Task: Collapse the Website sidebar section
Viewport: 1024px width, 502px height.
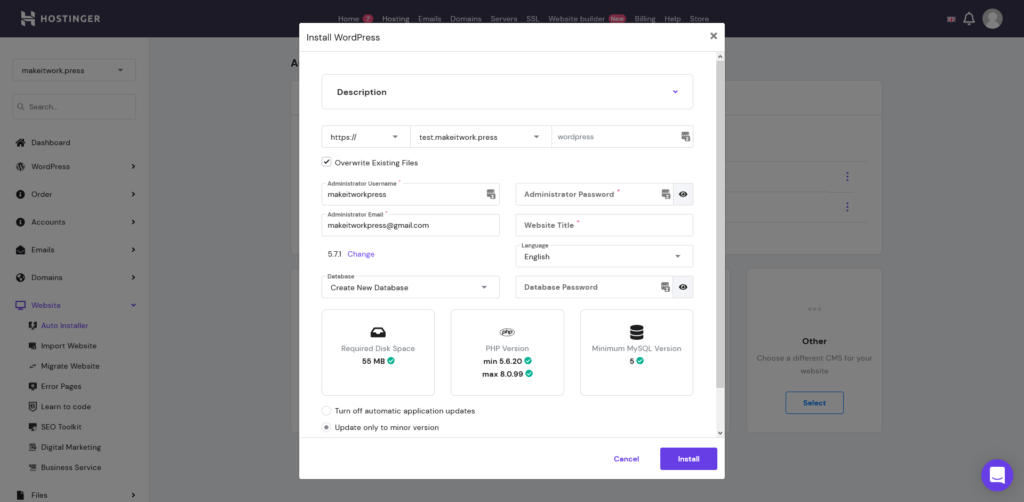Action: tap(133, 305)
